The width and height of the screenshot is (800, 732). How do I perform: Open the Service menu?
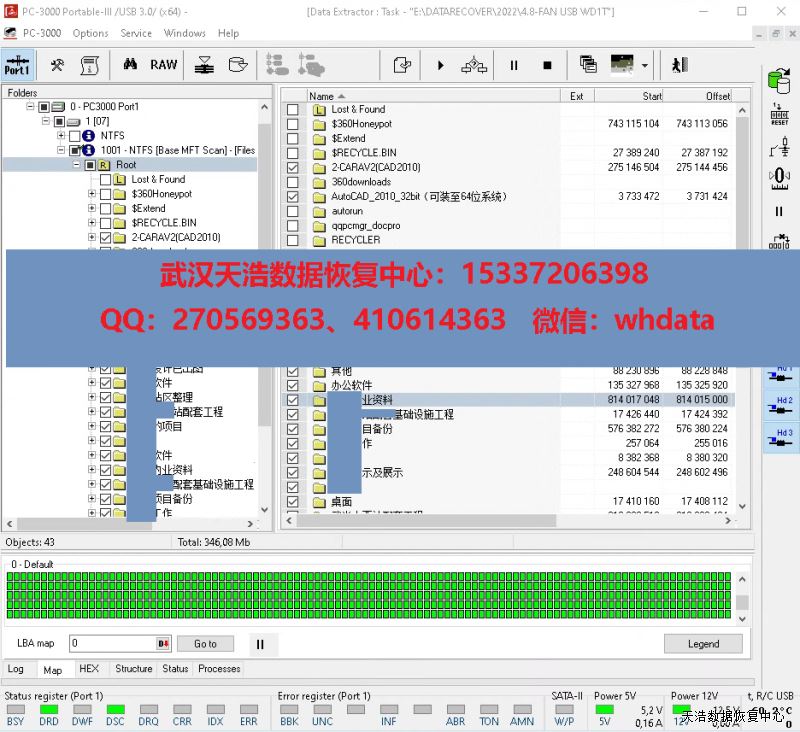click(x=136, y=33)
